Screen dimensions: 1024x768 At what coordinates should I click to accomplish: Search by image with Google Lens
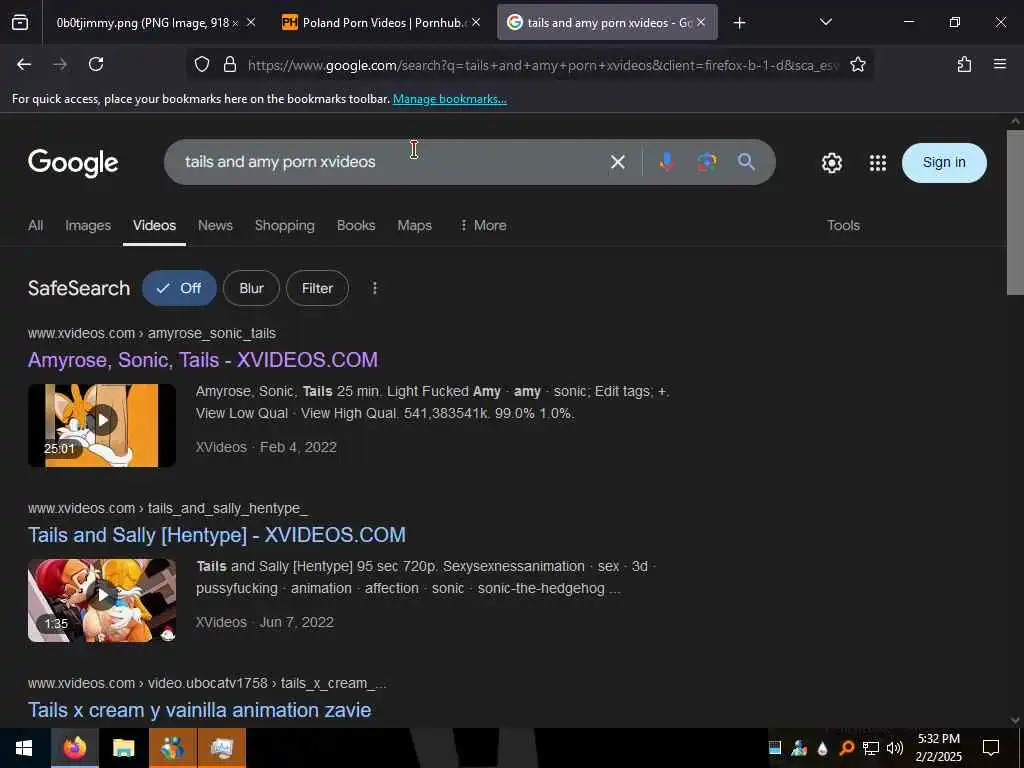(706, 162)
